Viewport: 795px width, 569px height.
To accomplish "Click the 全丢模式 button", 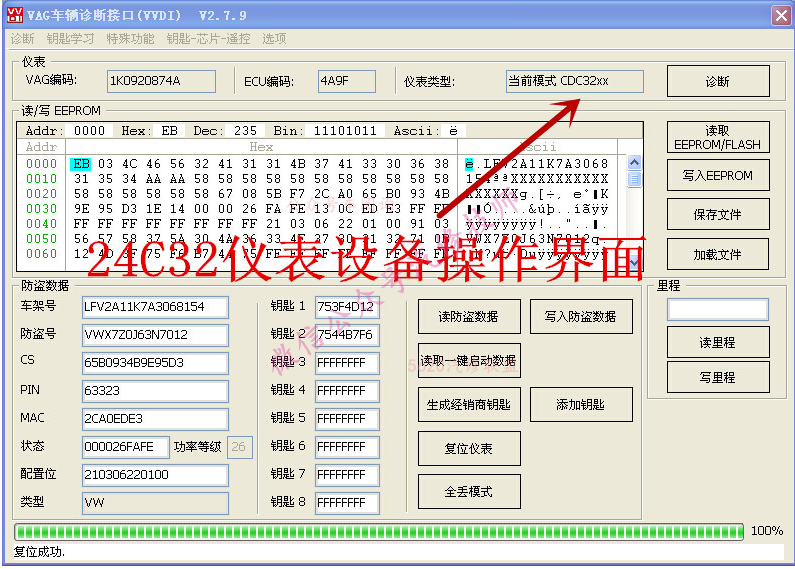I will tap(469, 491).
